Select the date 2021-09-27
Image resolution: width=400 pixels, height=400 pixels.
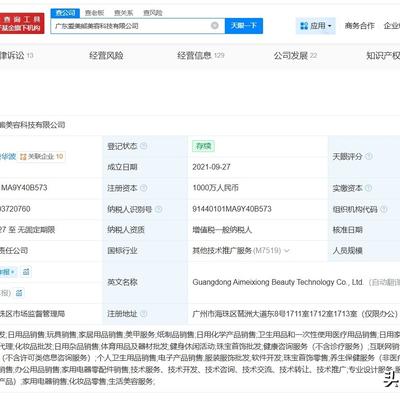211,167
